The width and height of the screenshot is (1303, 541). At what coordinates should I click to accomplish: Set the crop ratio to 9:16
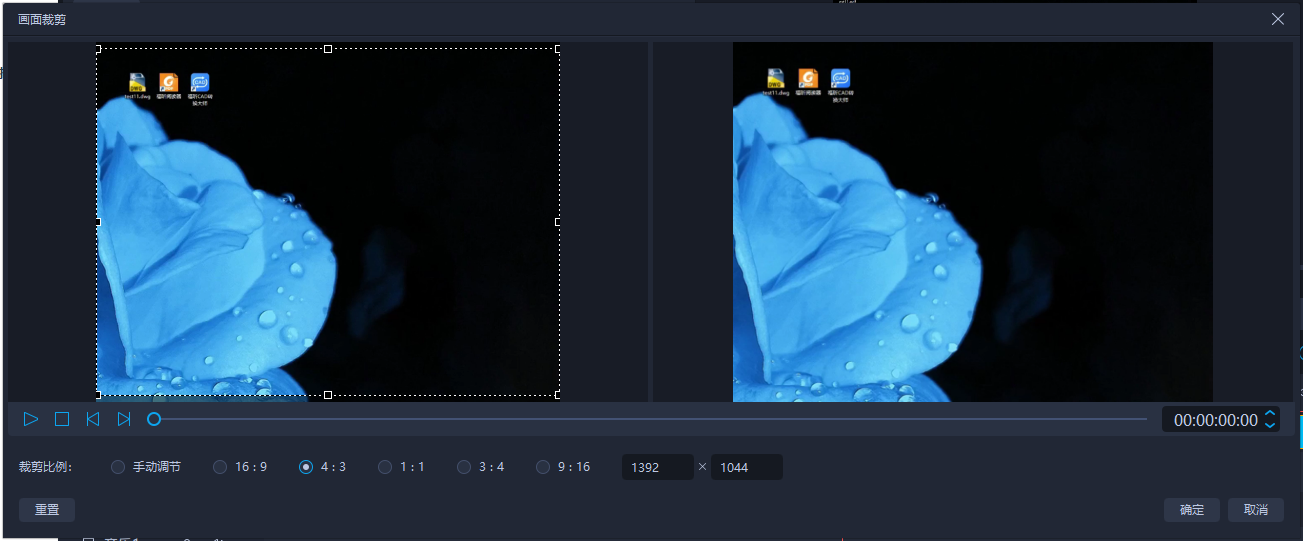tap(543, 467)
